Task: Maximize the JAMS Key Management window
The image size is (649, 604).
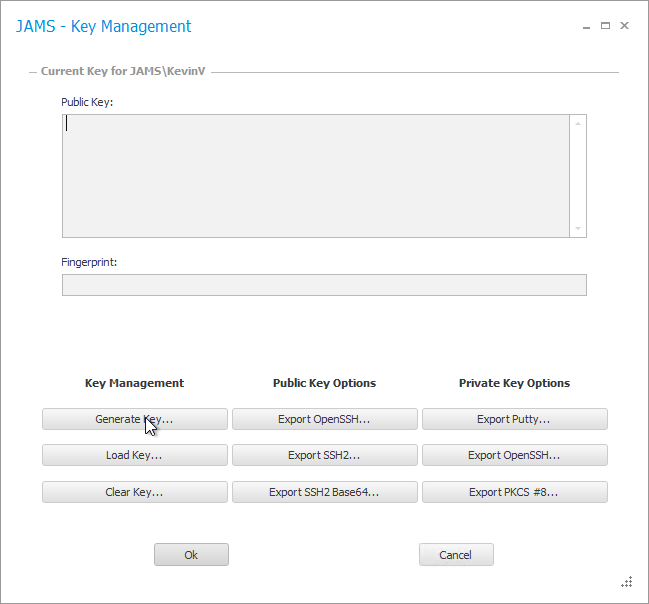Action: click(x=605, y=26)
